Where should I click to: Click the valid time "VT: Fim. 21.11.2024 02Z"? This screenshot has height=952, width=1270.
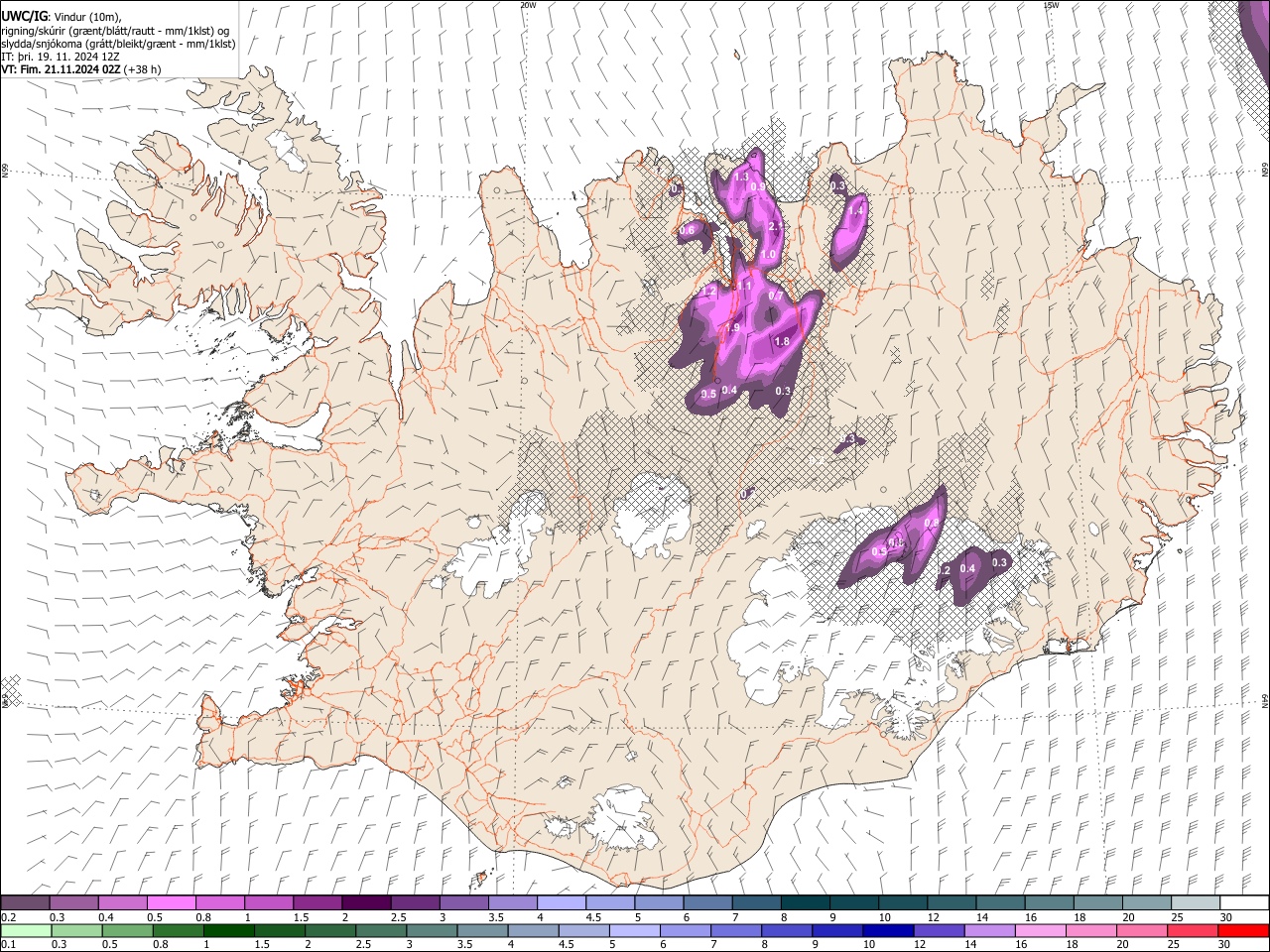pyautogui.click(x=62, y=69)
